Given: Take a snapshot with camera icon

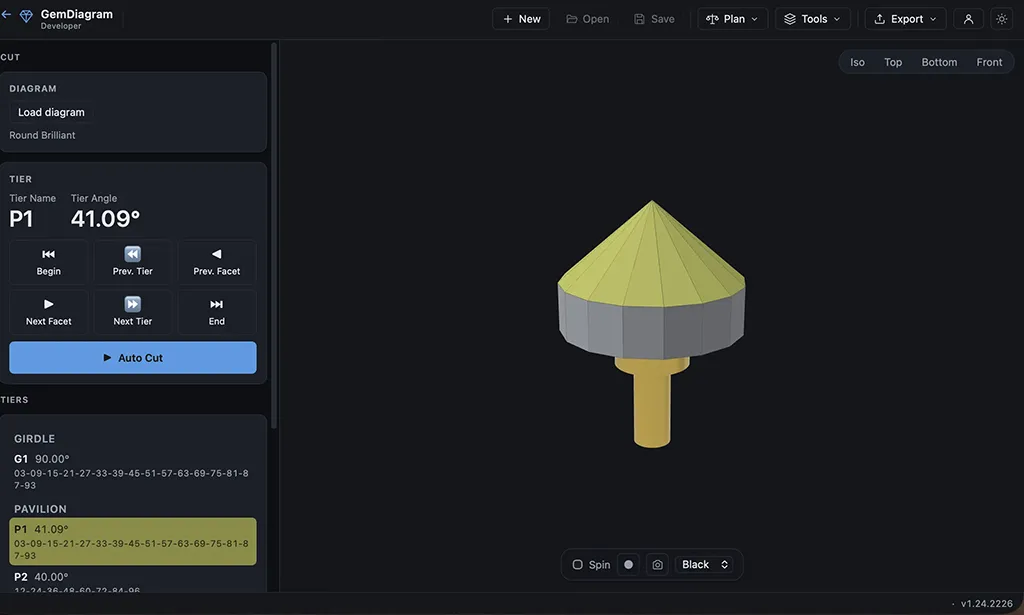Looking at the screenshot, I should coord(657,565).
